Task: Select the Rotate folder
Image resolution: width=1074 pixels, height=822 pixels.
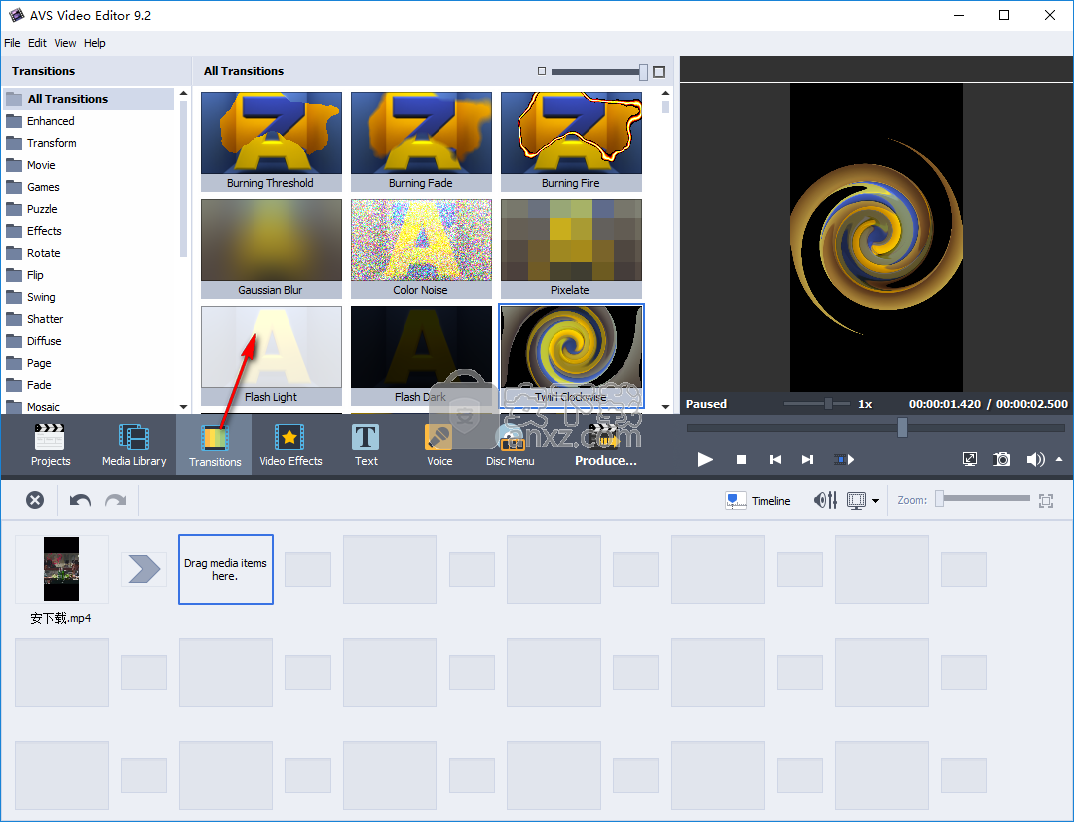Action: [88, 253]
